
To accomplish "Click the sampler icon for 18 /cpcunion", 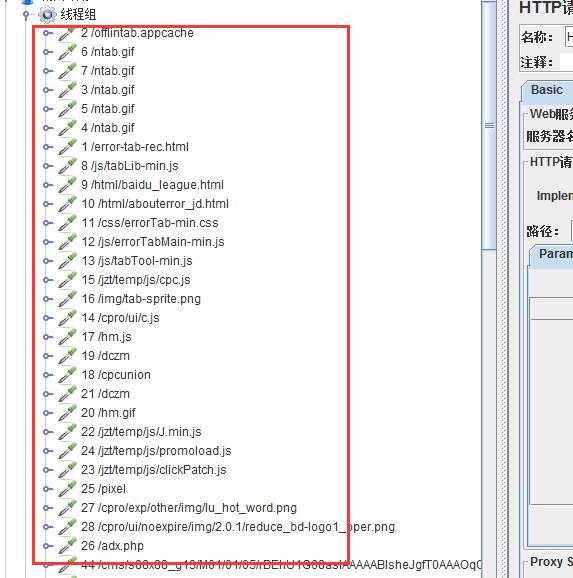I will [x=67, y=375].
